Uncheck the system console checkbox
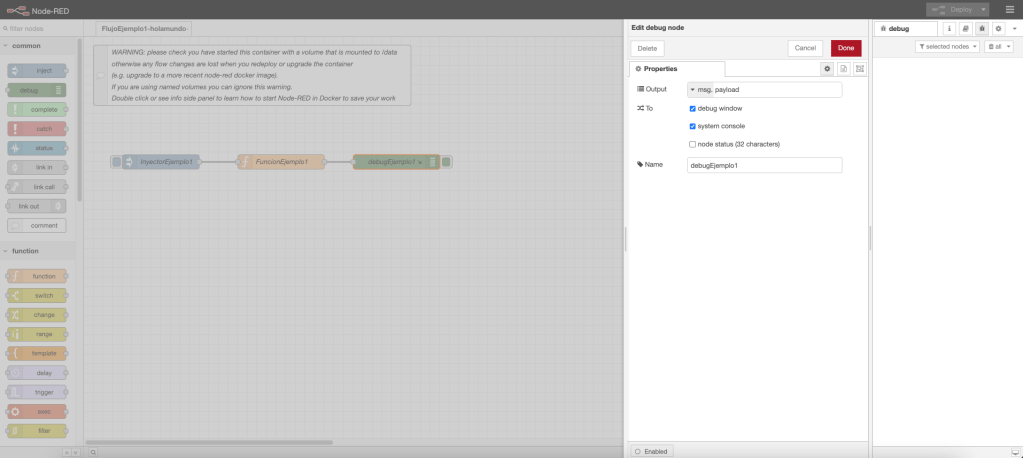The width and height of the screenshot is (1023, 458). (693, 126)
